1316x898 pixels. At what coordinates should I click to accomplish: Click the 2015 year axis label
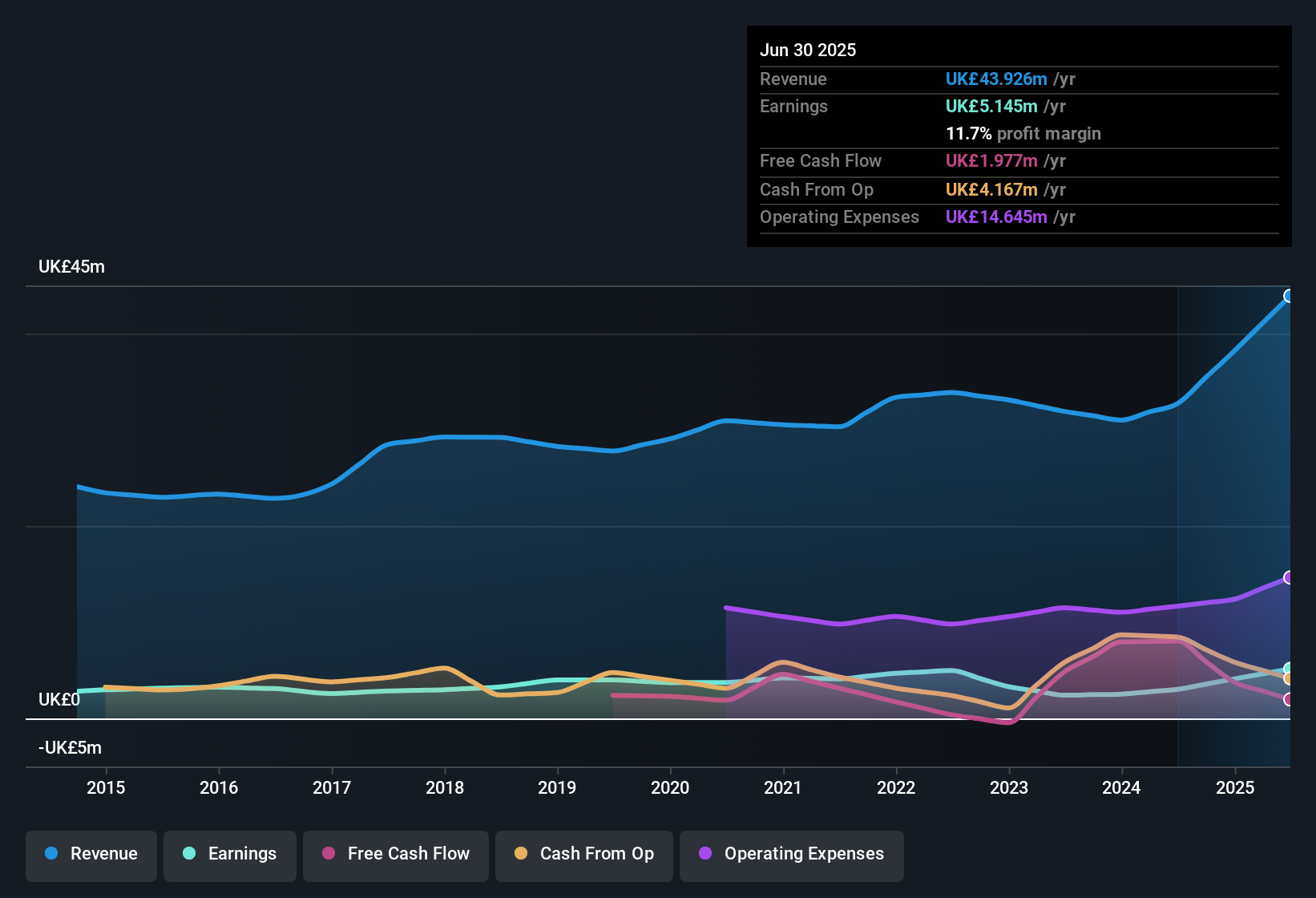pyautogui.click(x=106, y=787)
